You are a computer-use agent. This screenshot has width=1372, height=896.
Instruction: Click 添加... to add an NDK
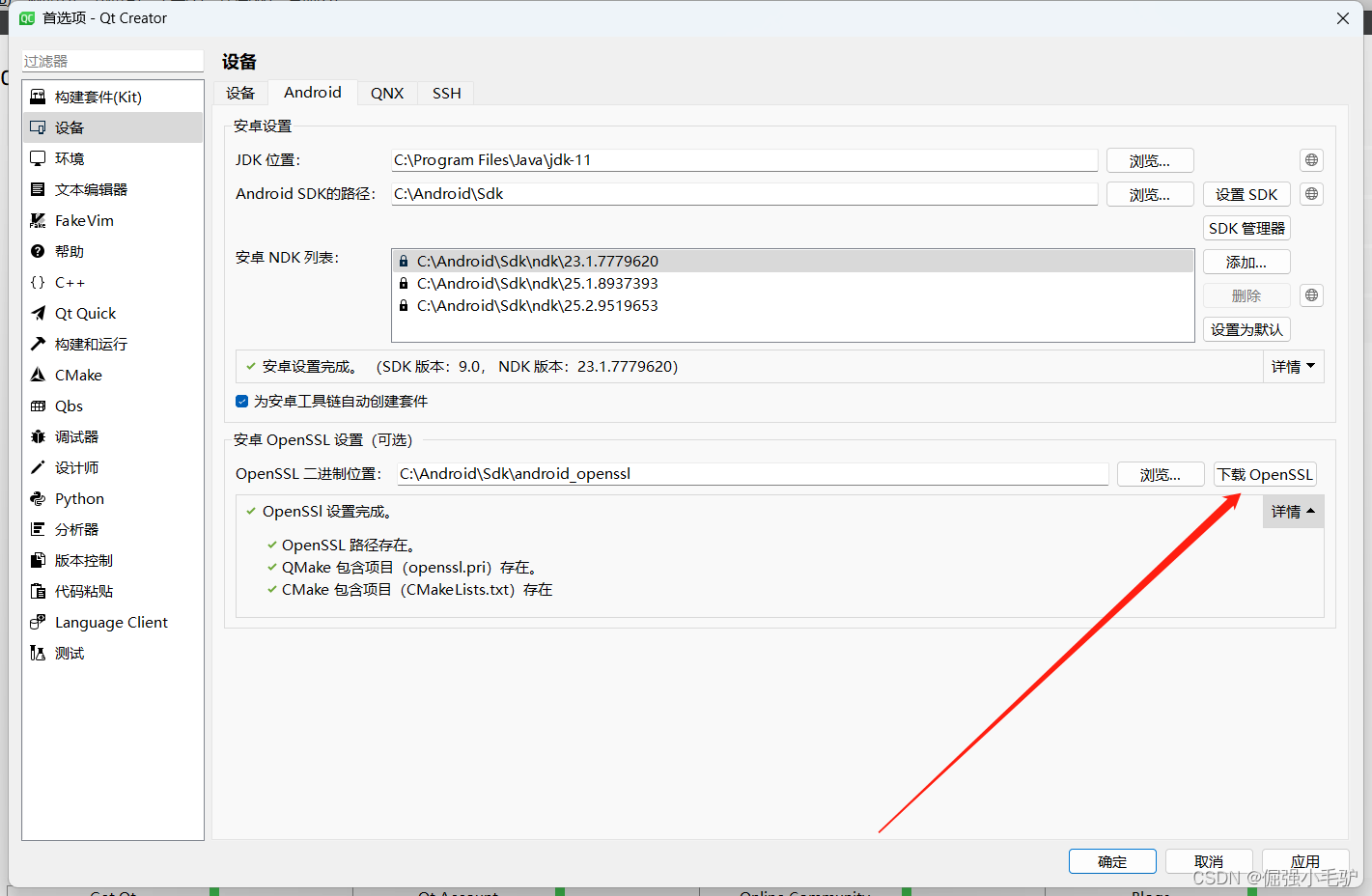1246,262
